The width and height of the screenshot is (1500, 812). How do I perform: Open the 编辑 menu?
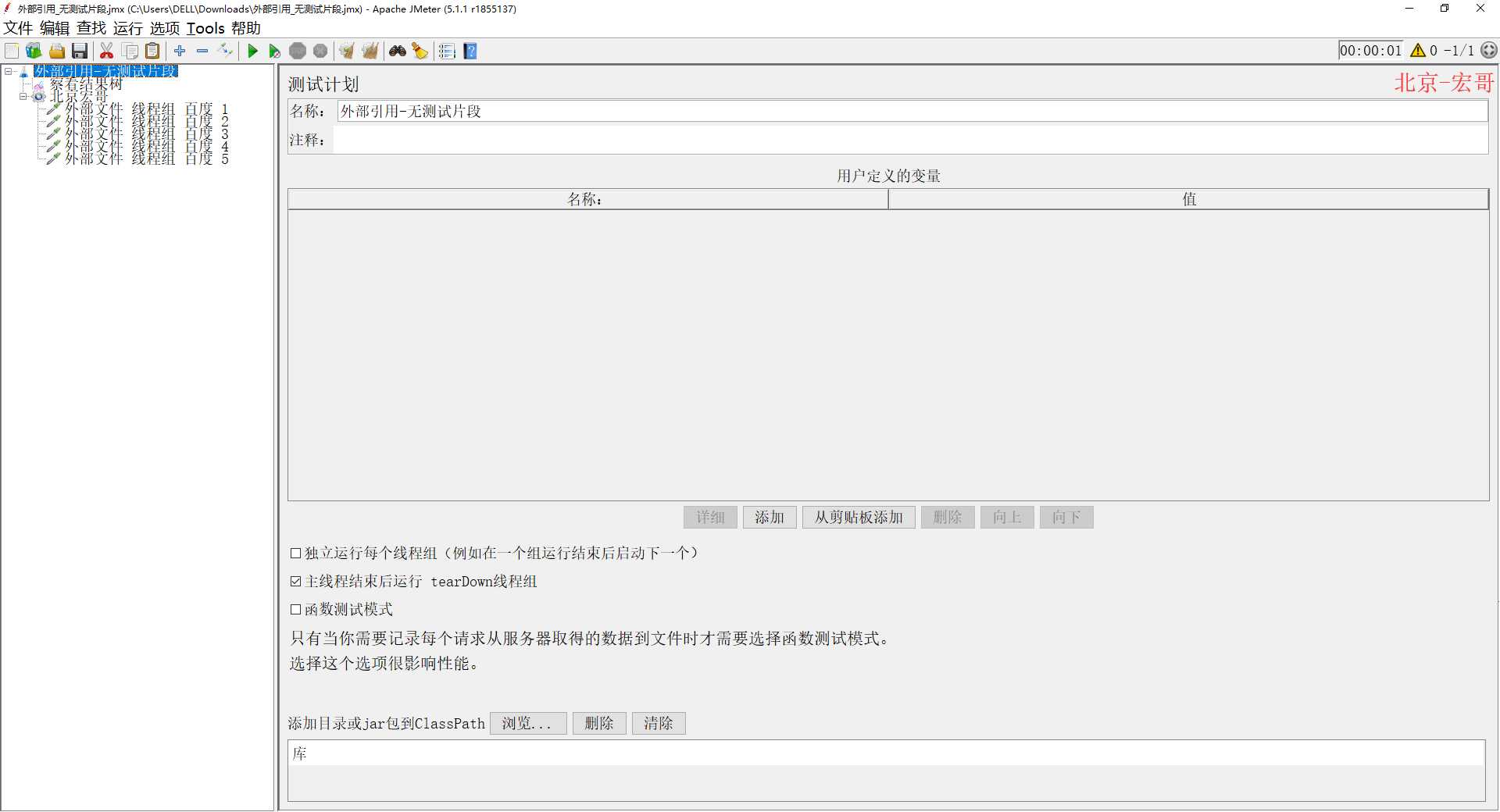tap(55, 28)
